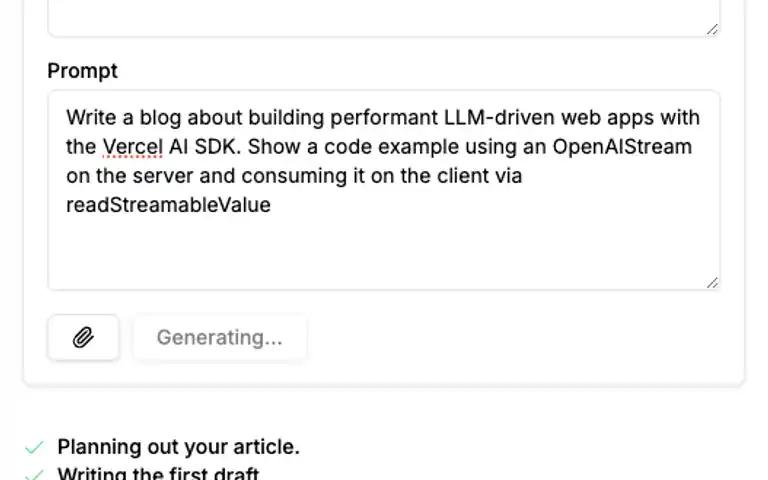Screen dimensions: 768x480
Task: Click the Prompt field label
Action: (x=82, y=71)
